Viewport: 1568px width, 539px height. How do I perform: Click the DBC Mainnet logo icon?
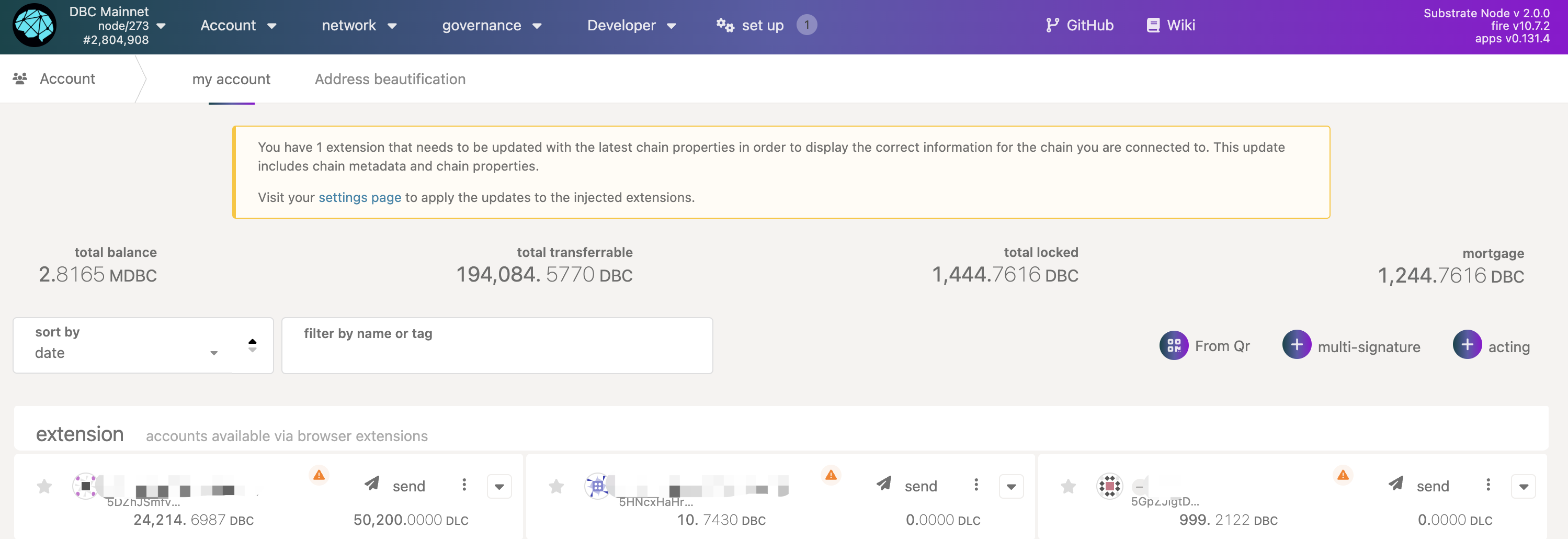[x=35, y=26]
